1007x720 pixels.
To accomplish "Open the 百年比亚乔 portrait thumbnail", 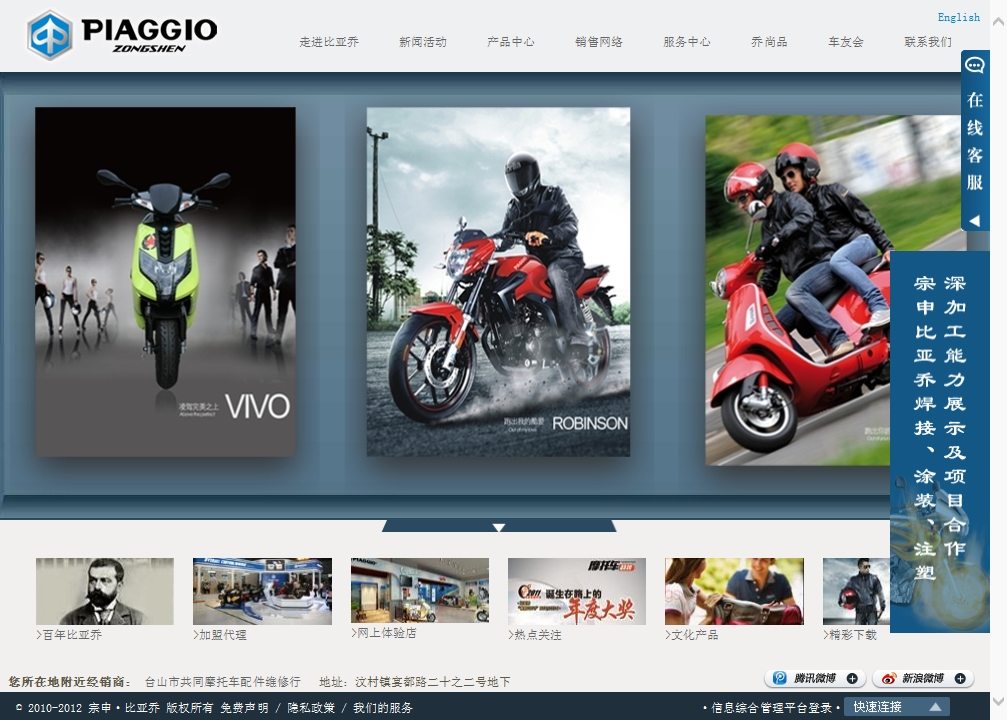I will point(104,591).
